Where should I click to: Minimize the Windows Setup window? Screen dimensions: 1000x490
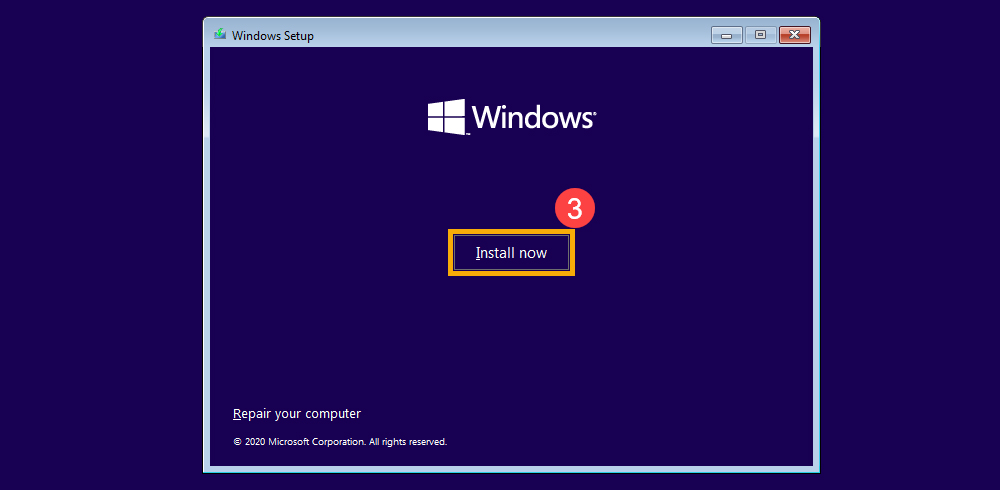[x=726, y=35]
